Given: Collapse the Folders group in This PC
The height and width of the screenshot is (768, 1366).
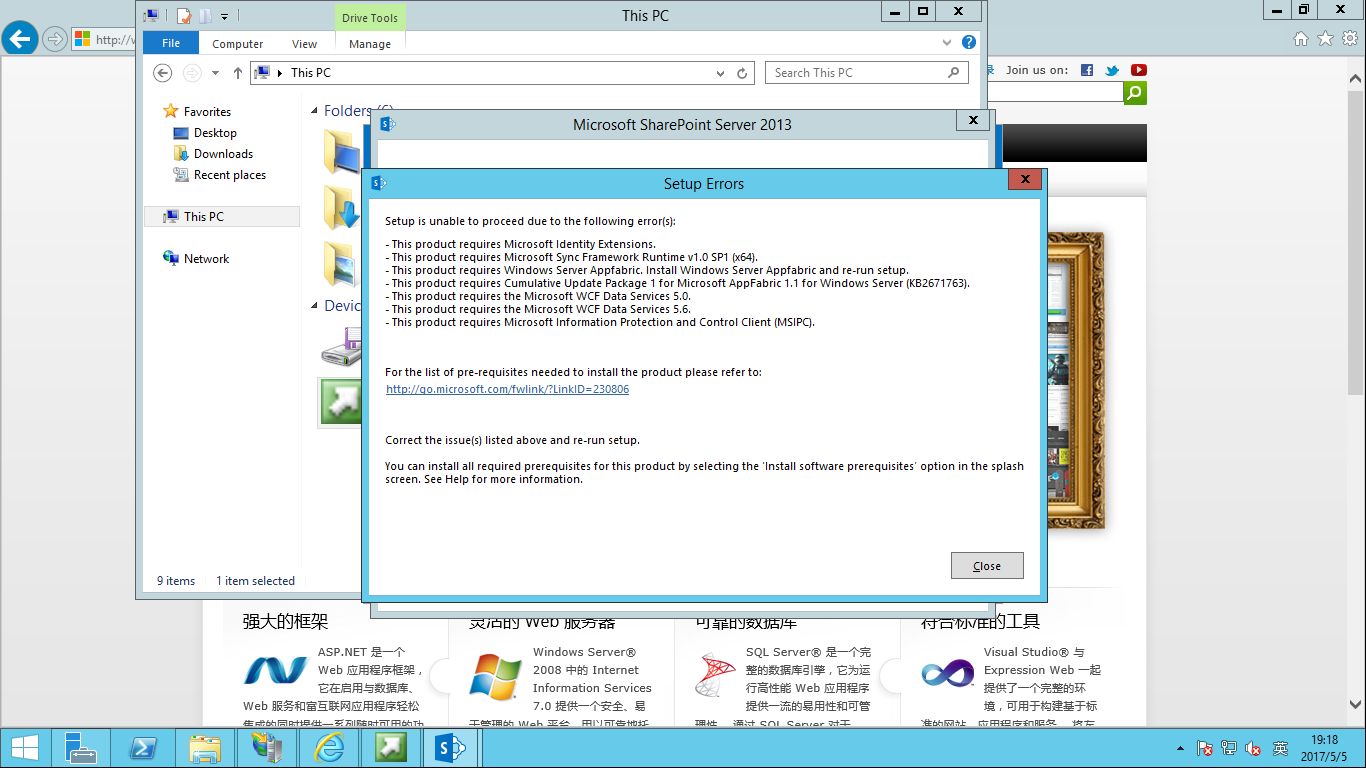Looking at the screenshot, I should pyautogui.click(x=315, y=111).
